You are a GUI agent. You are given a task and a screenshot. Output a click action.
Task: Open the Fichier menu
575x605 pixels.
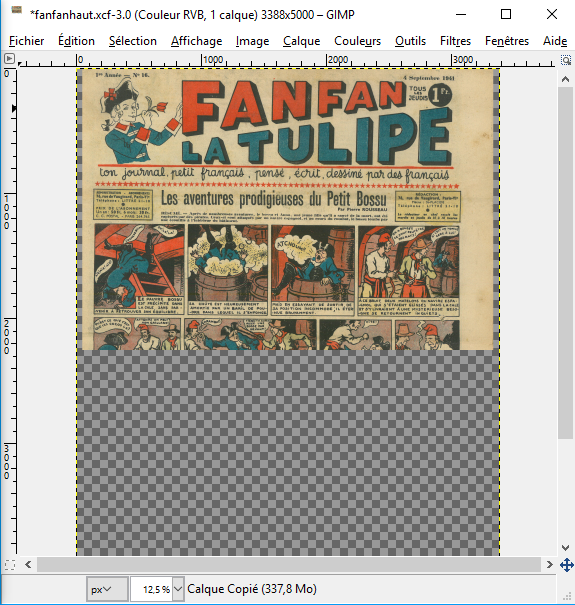26,41
